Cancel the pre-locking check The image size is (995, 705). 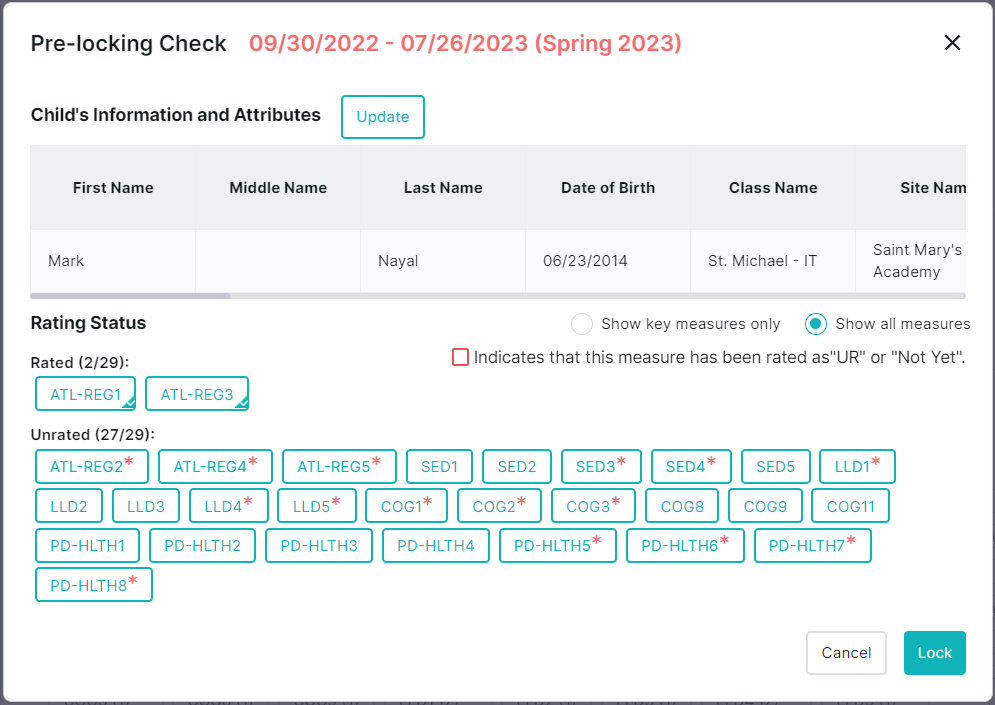[846, 653]
